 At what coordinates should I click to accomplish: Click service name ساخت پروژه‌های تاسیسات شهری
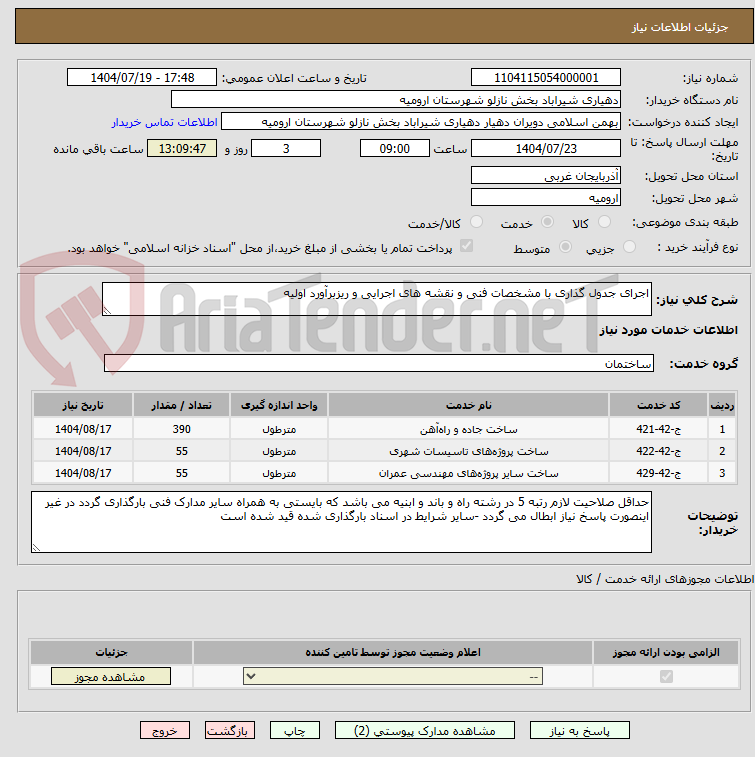(x=468, y=451)
